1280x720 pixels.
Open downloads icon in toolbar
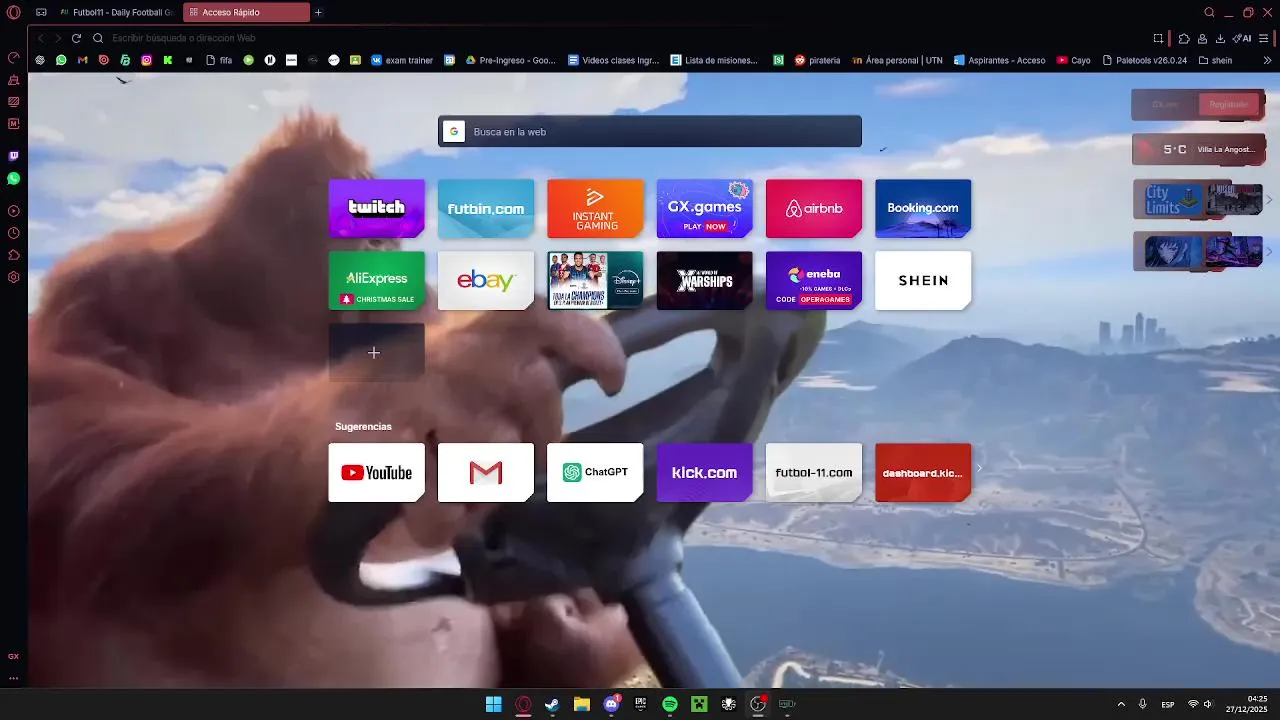1220,38
